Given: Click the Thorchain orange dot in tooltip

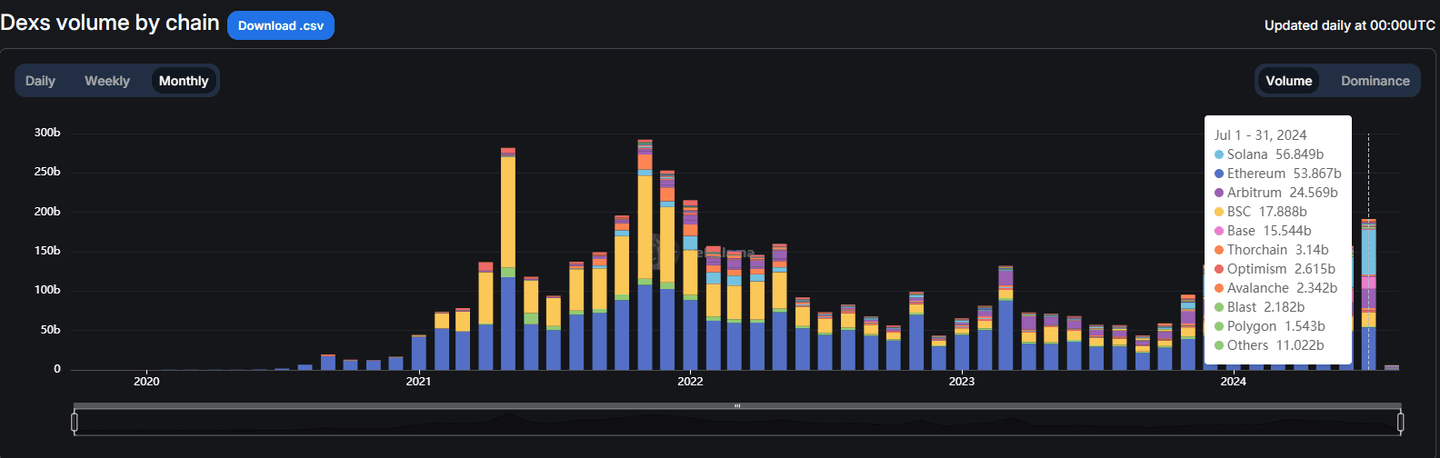Looking at the screenshot, I should click(1219, 250).
